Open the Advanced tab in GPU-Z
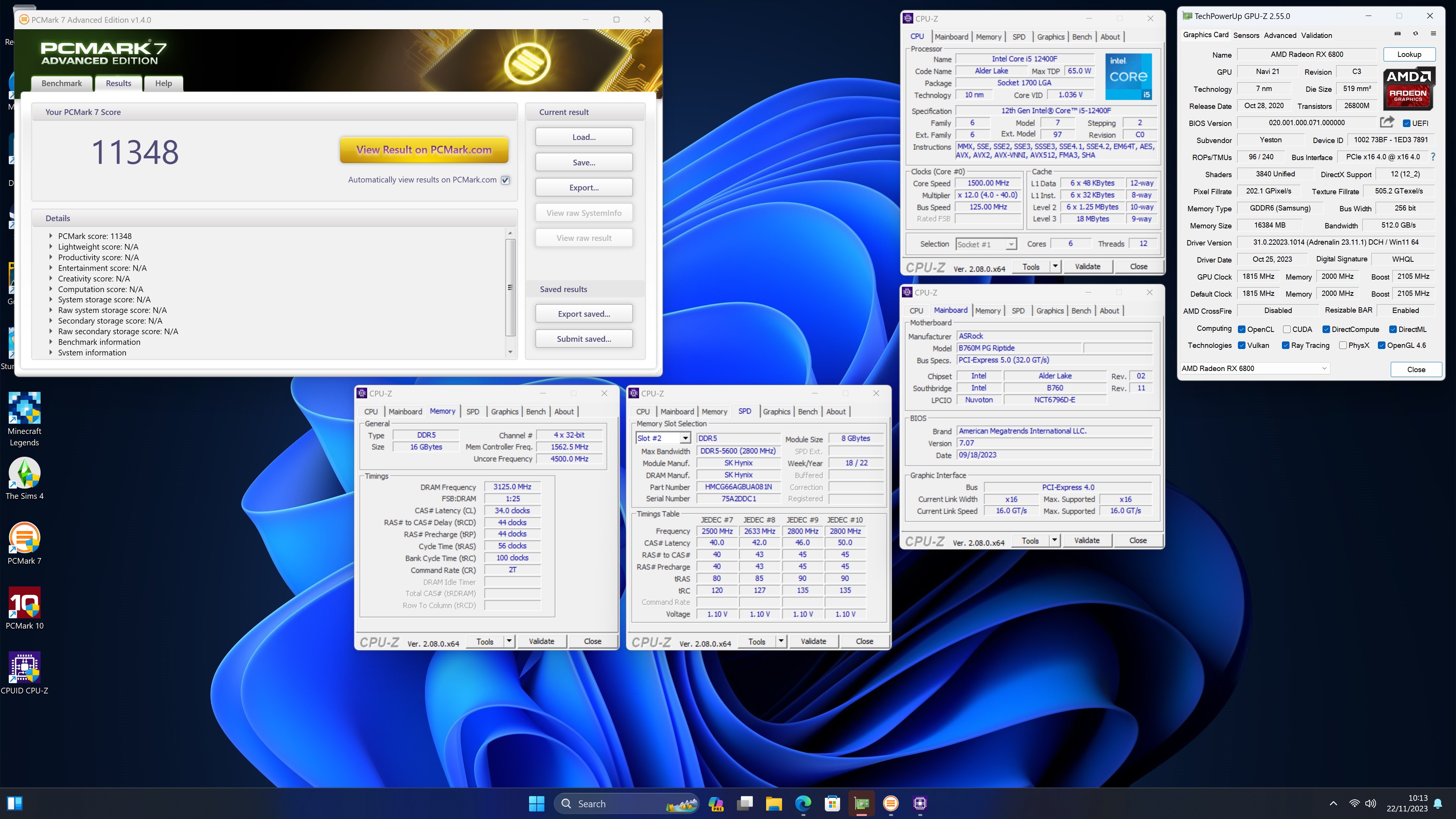 coord(1280,35)
